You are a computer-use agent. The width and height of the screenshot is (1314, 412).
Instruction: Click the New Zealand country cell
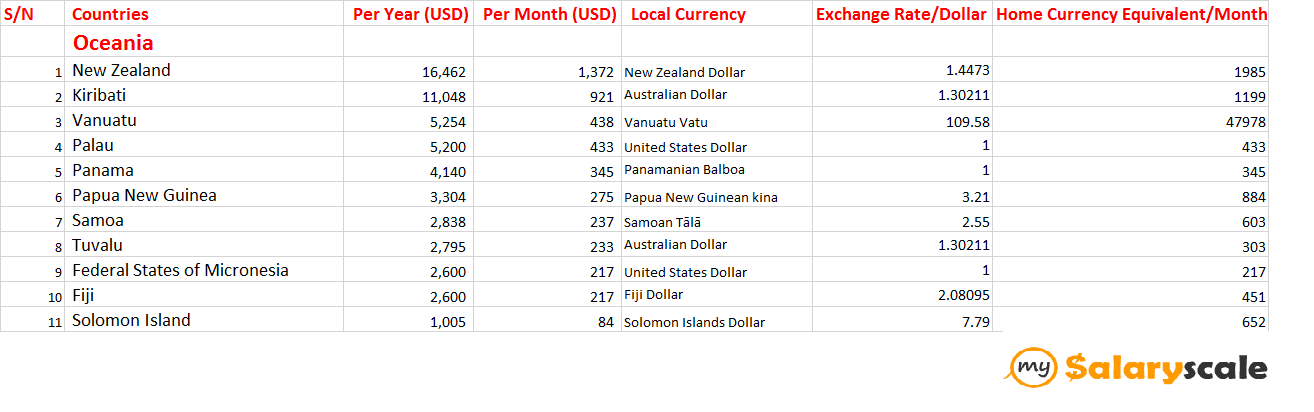(121, 70)
